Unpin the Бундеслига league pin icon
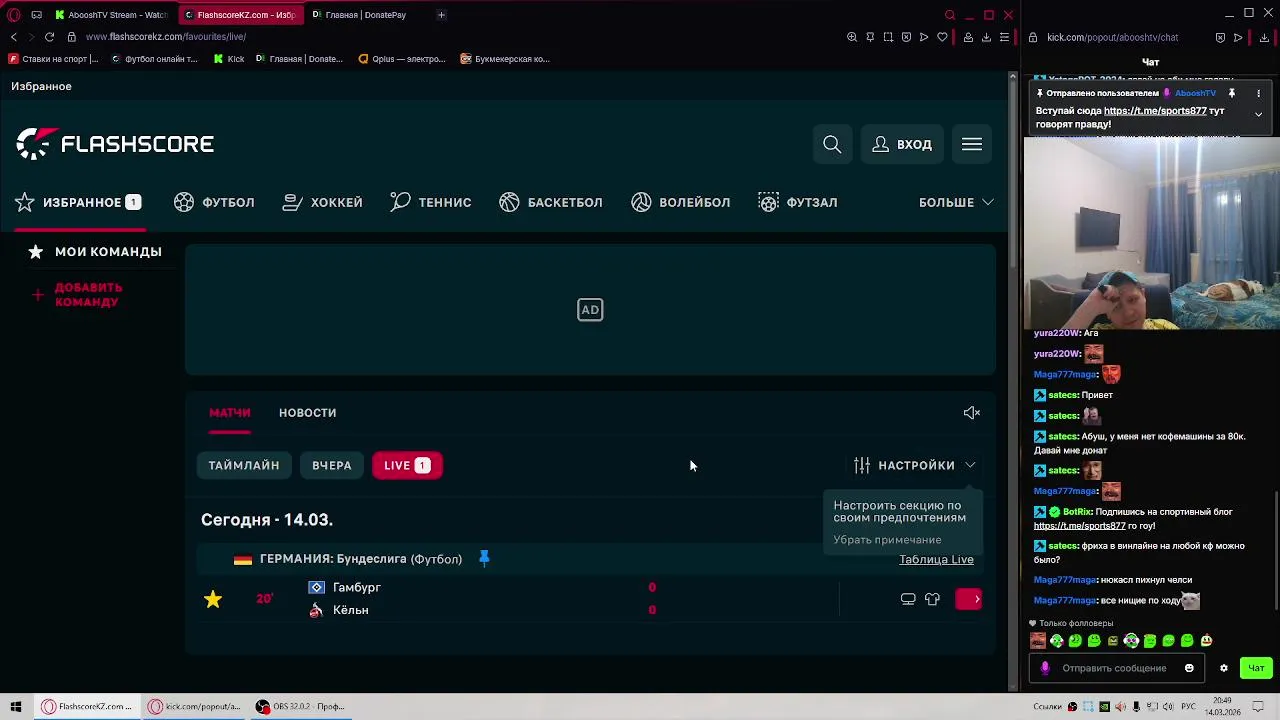The height and width of the screenshot is (720, 1280). (484, 558)
